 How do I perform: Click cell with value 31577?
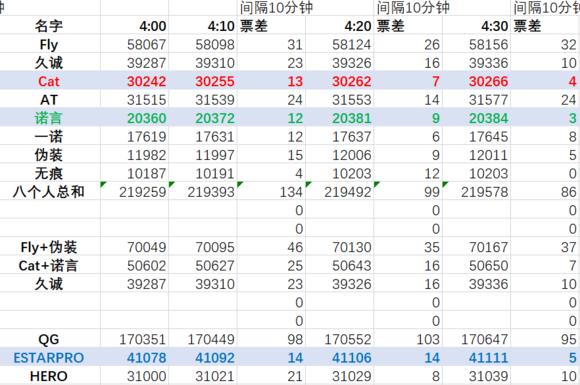tap(476, 99)
